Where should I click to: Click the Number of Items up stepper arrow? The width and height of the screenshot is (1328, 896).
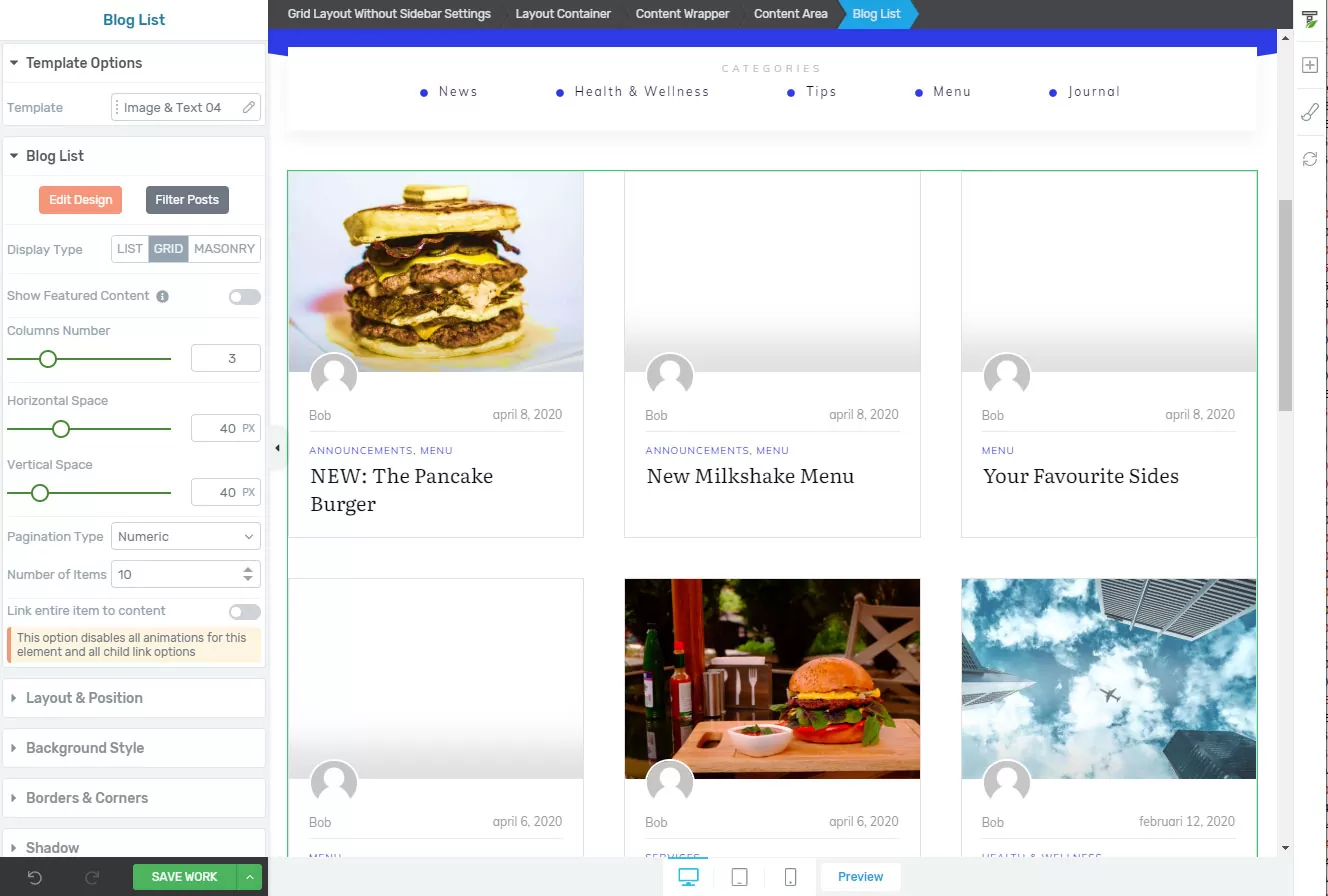[246, 569]
